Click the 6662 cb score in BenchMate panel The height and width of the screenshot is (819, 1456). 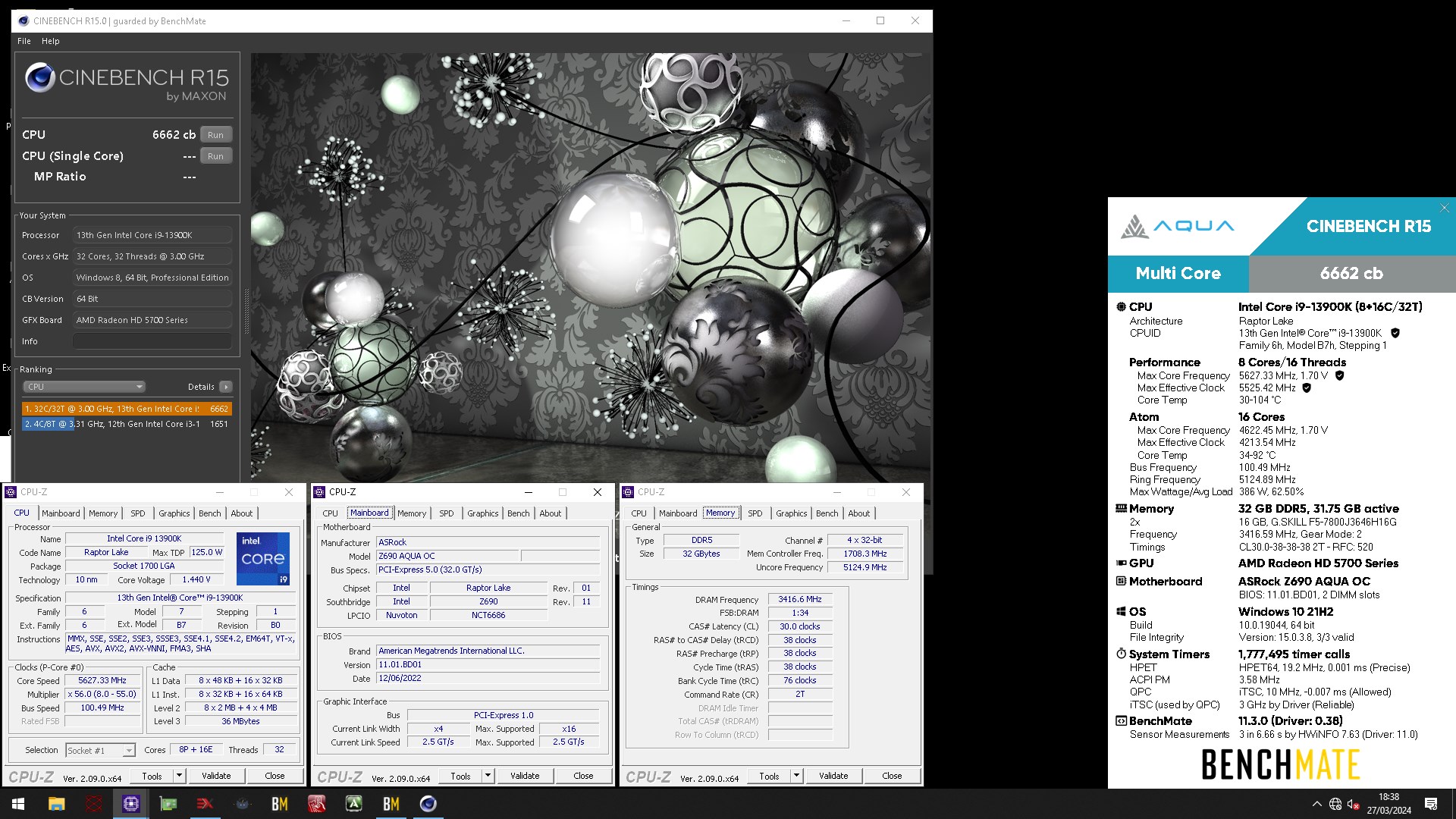click(x=1351, y=274)
